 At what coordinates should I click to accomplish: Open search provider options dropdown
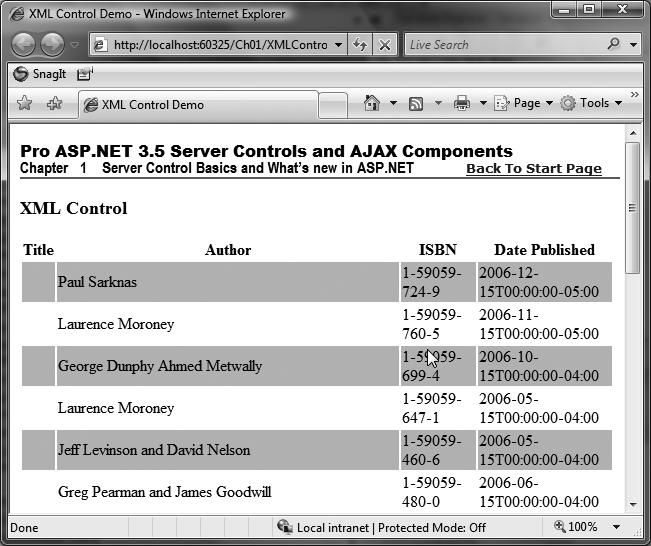tap(633, 44)
